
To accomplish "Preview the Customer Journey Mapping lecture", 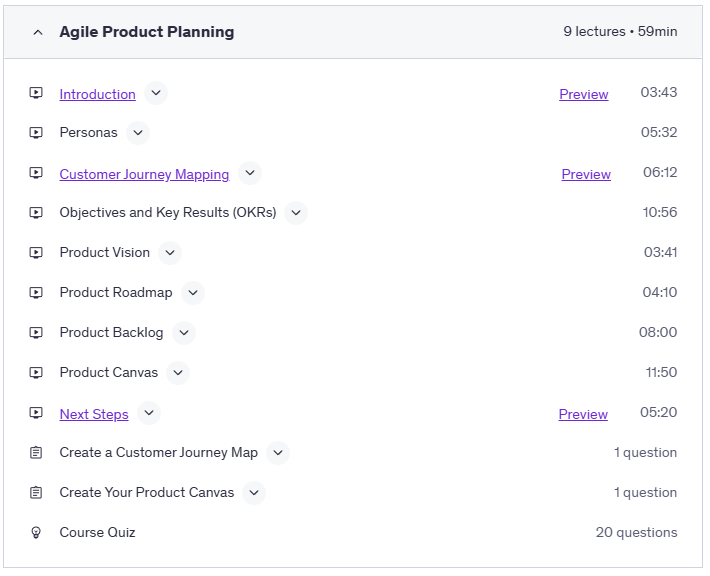I will coord(586,175).
